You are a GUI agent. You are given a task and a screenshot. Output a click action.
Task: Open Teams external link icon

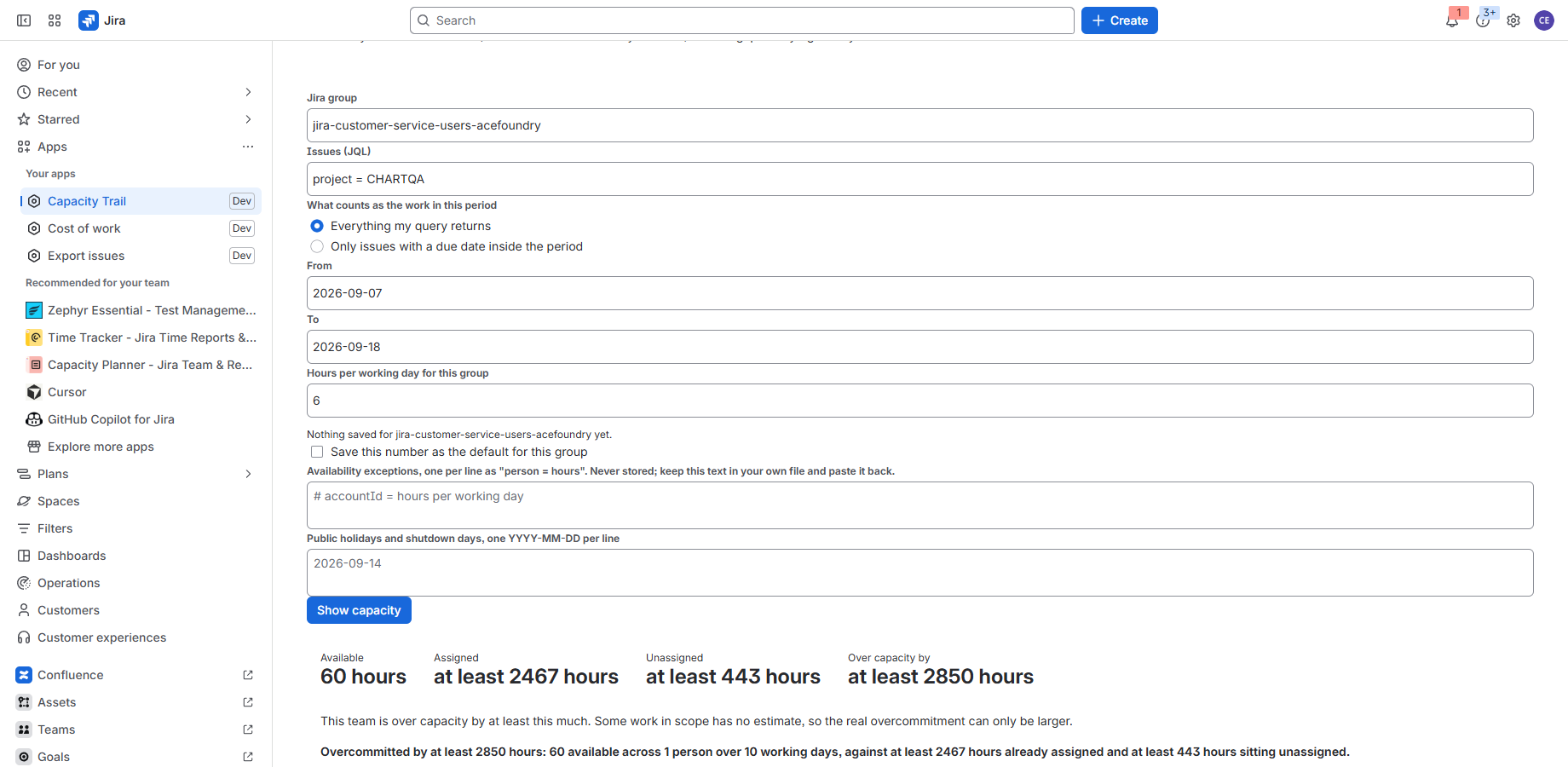point(248,730)
